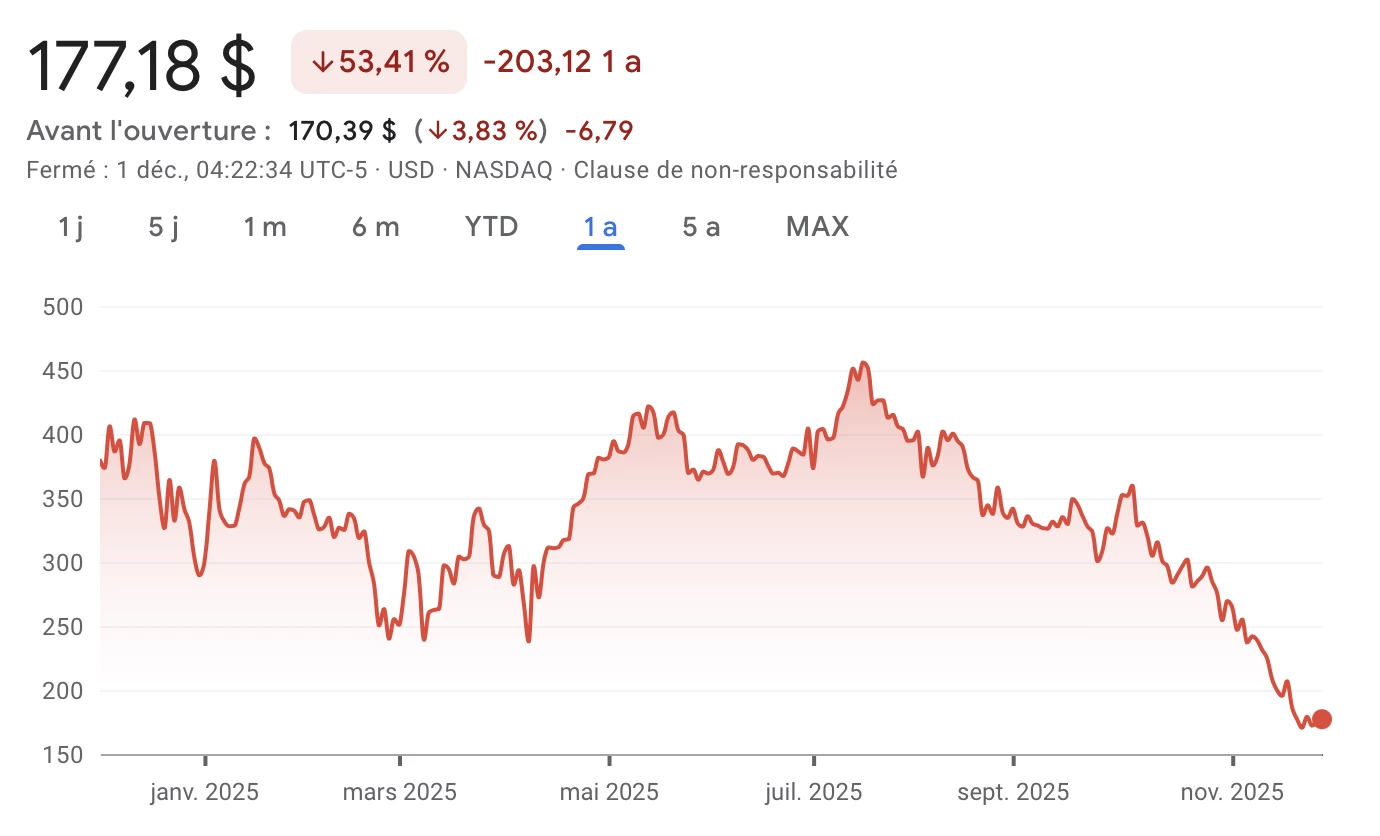The height and width of the screenshot is (836, 1380).
Task: Click the pink percentage change badge
Action: click(x=378, y=61)
